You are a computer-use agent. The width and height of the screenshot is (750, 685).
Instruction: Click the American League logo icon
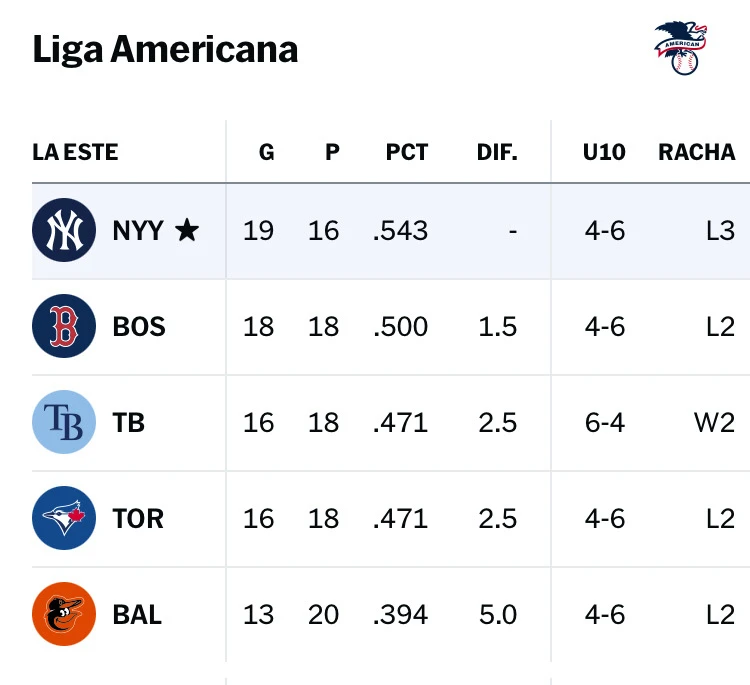pyautogui.click(x=681, y=49)
